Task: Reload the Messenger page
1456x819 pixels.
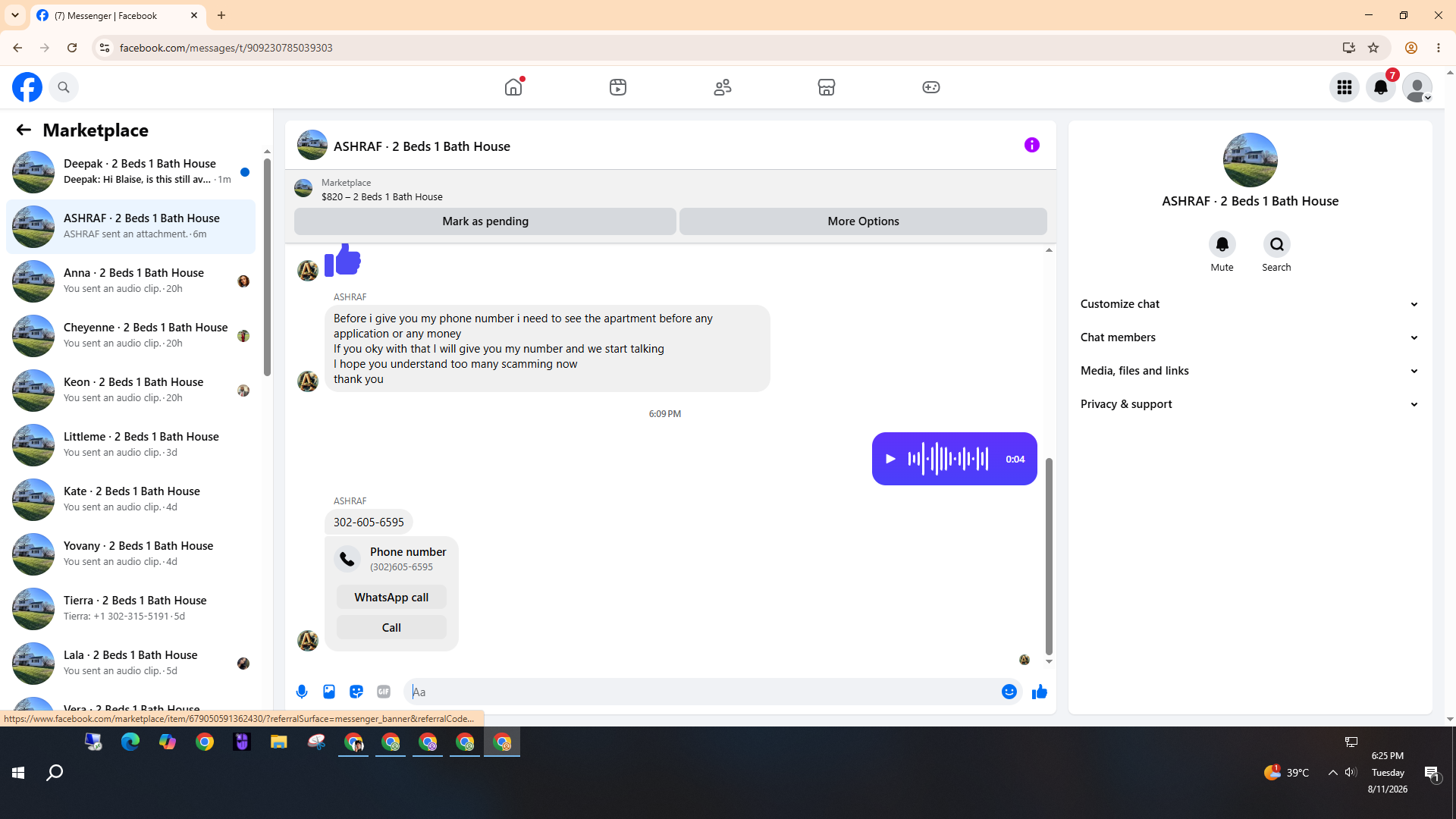Action: tap(72, 48)
